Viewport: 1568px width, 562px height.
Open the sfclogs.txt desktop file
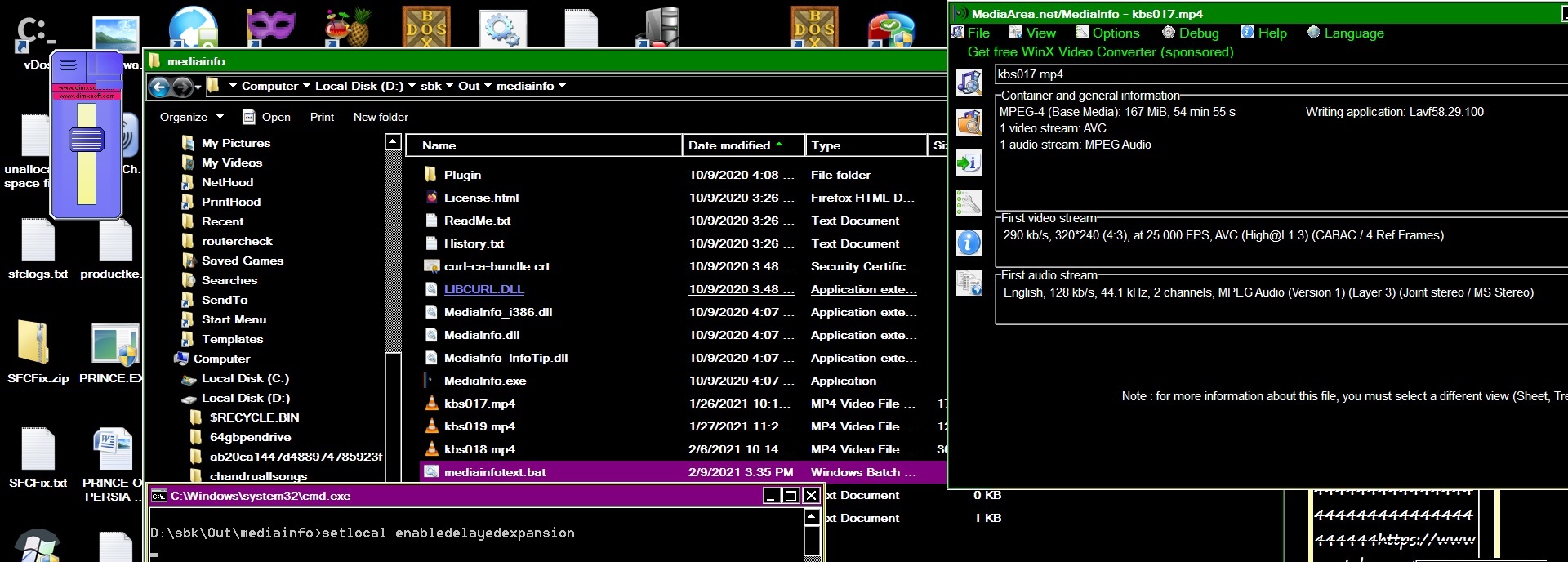[x=38, y=249]
